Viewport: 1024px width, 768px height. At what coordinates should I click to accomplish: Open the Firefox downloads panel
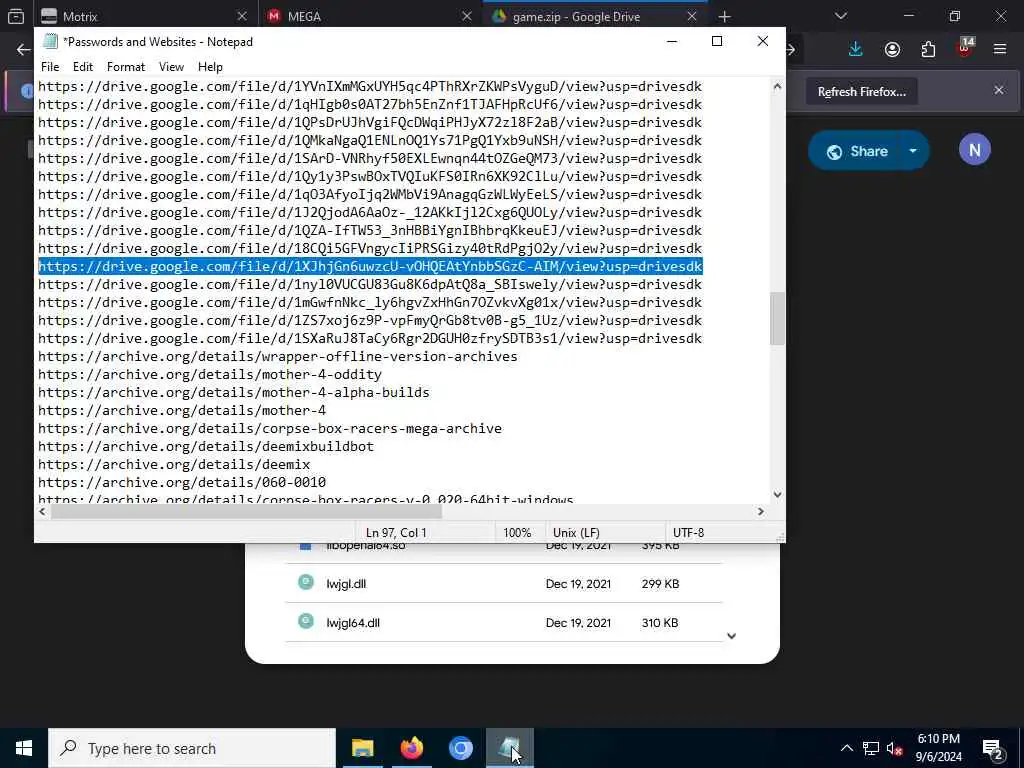tap(856, 50)
